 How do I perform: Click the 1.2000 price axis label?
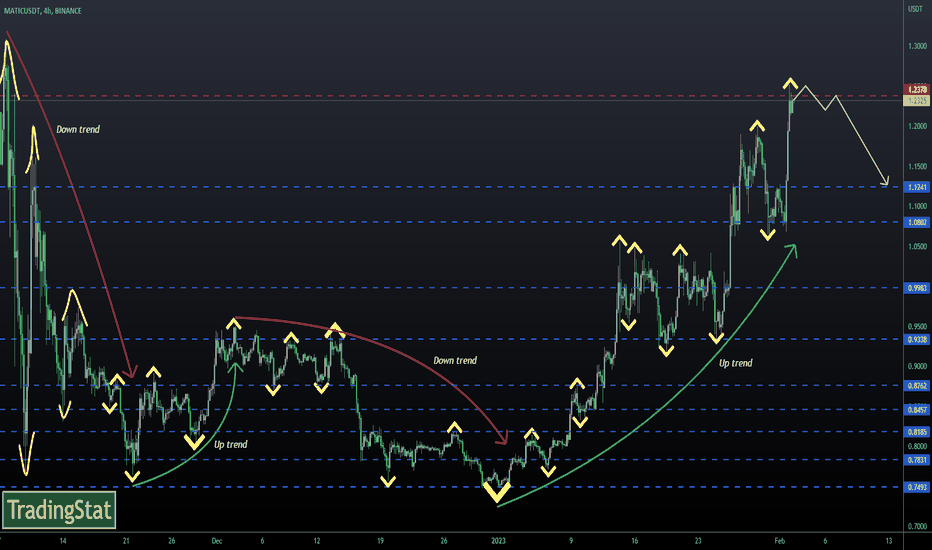[x=917, y=126]
